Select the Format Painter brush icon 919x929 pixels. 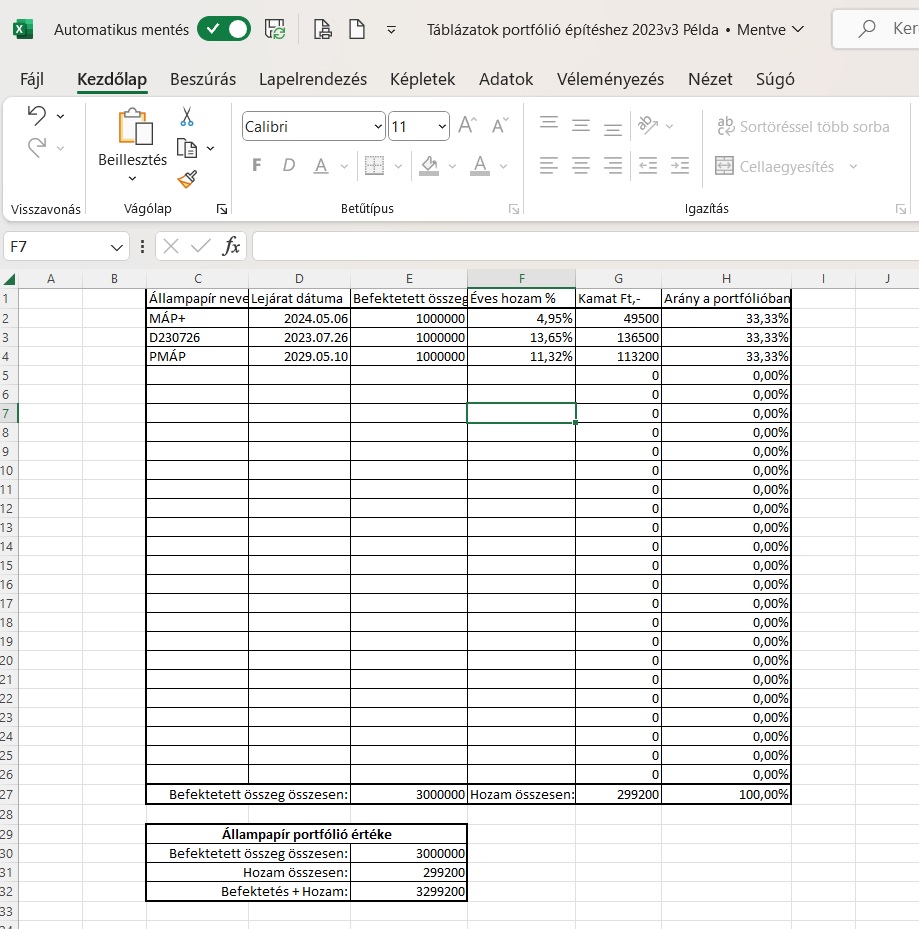187,179
